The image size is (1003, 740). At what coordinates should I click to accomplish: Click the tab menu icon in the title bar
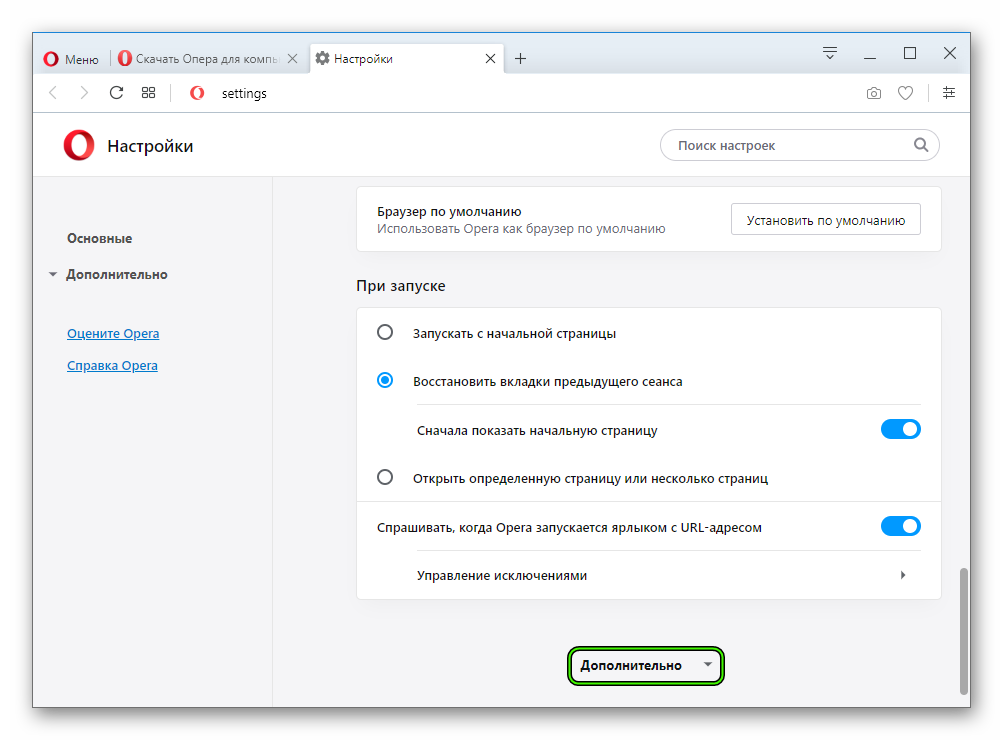point(830,53)
